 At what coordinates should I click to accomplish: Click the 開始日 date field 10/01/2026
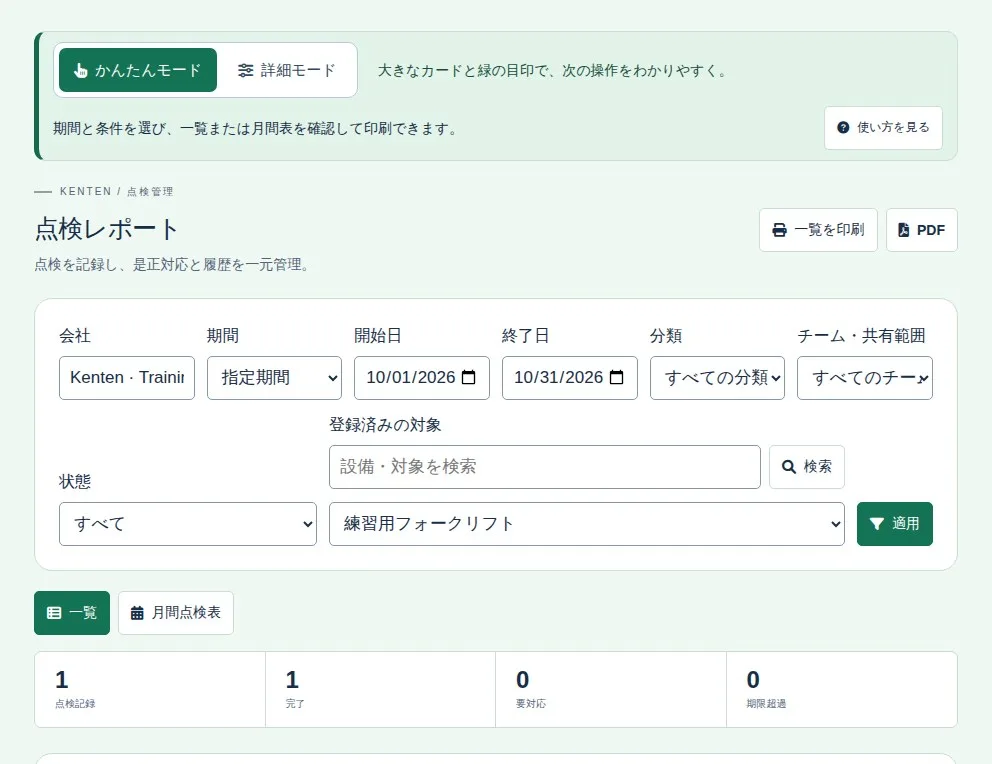(422, 378)
